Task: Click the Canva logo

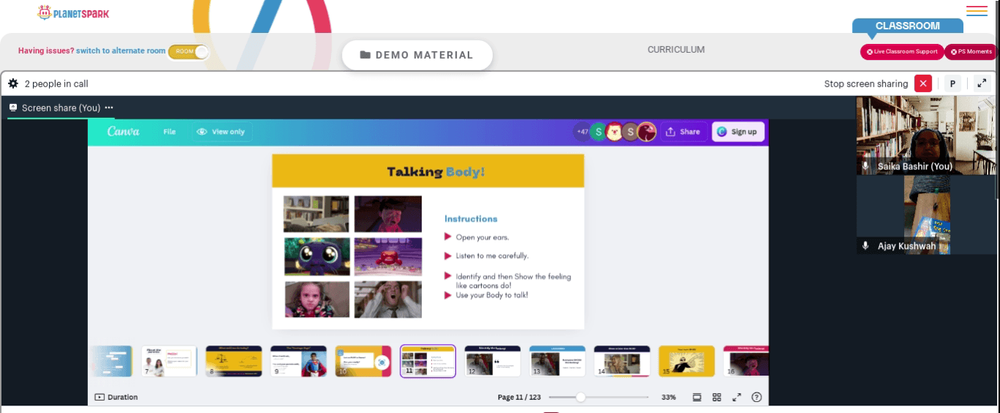Action: tap(123, 131)
